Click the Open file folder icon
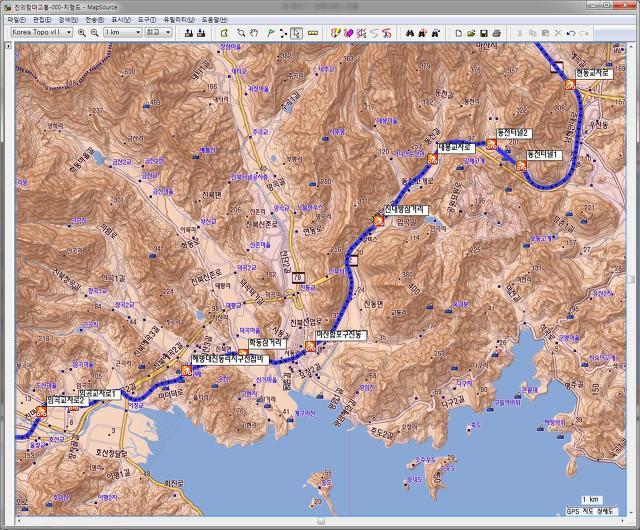640x530 pixels. coord(471,33)
